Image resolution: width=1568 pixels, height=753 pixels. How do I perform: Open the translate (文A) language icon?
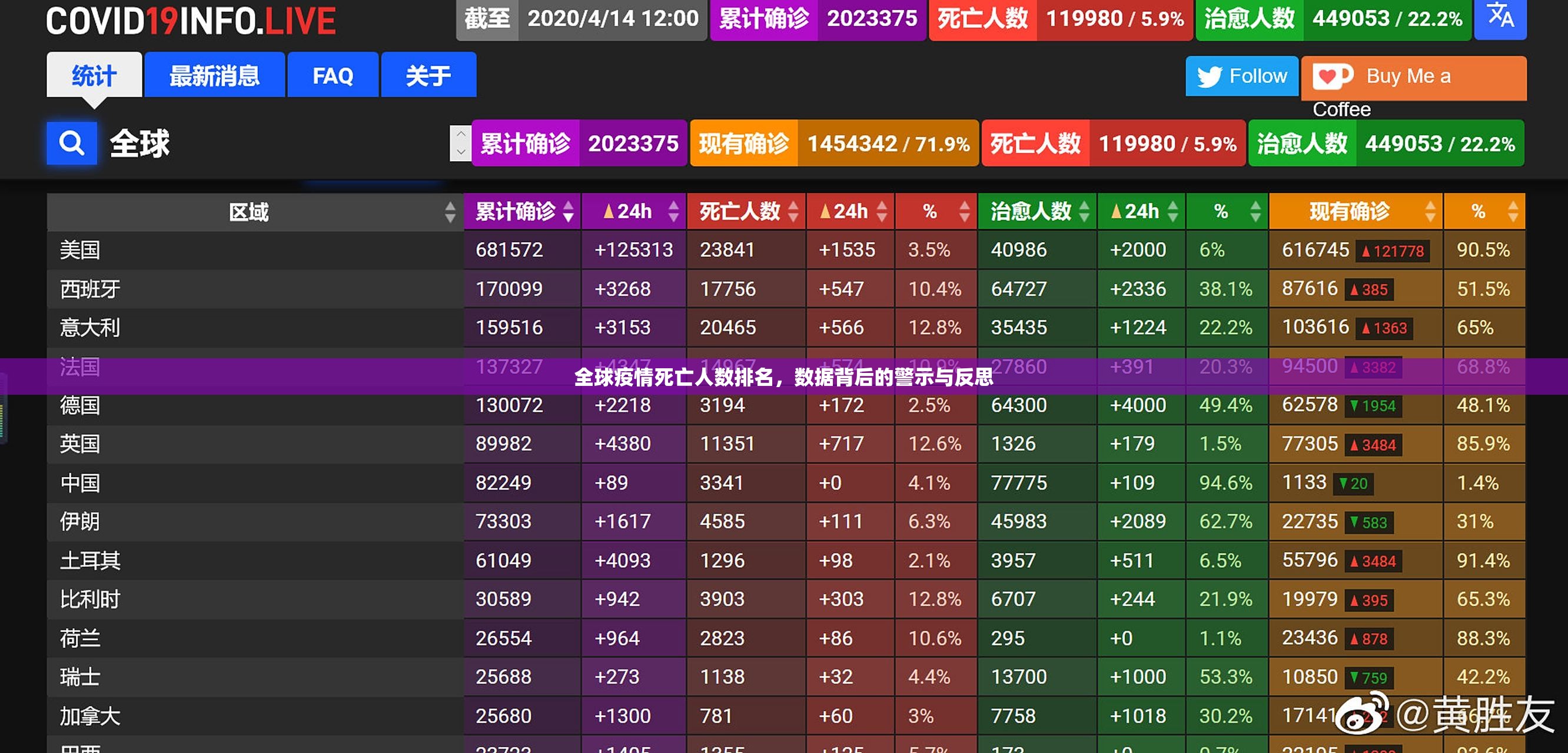(1500, 19)
